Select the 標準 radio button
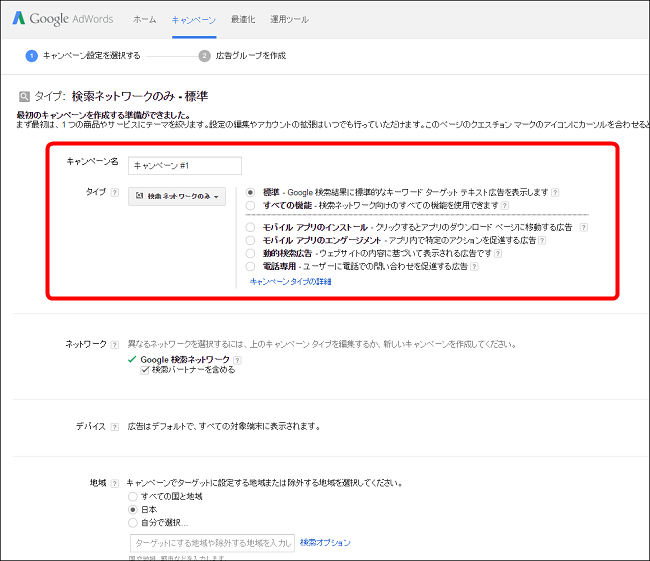Screen dimensions: 650x561 point(250,192)
